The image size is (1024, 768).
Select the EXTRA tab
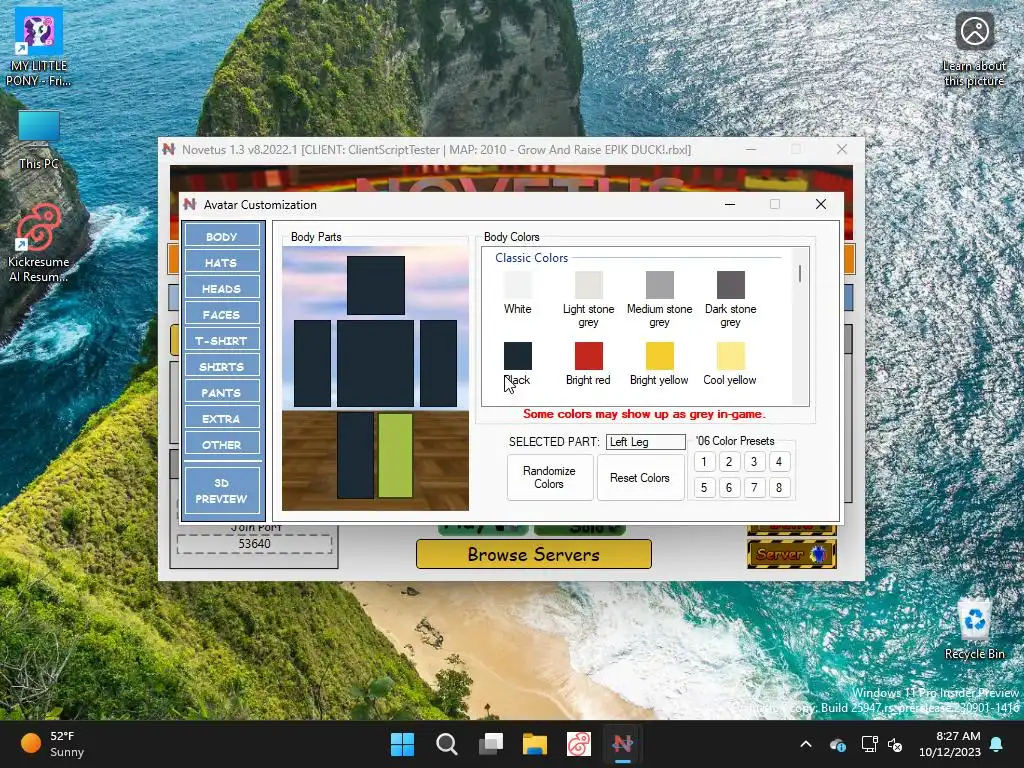coord(221,419)
